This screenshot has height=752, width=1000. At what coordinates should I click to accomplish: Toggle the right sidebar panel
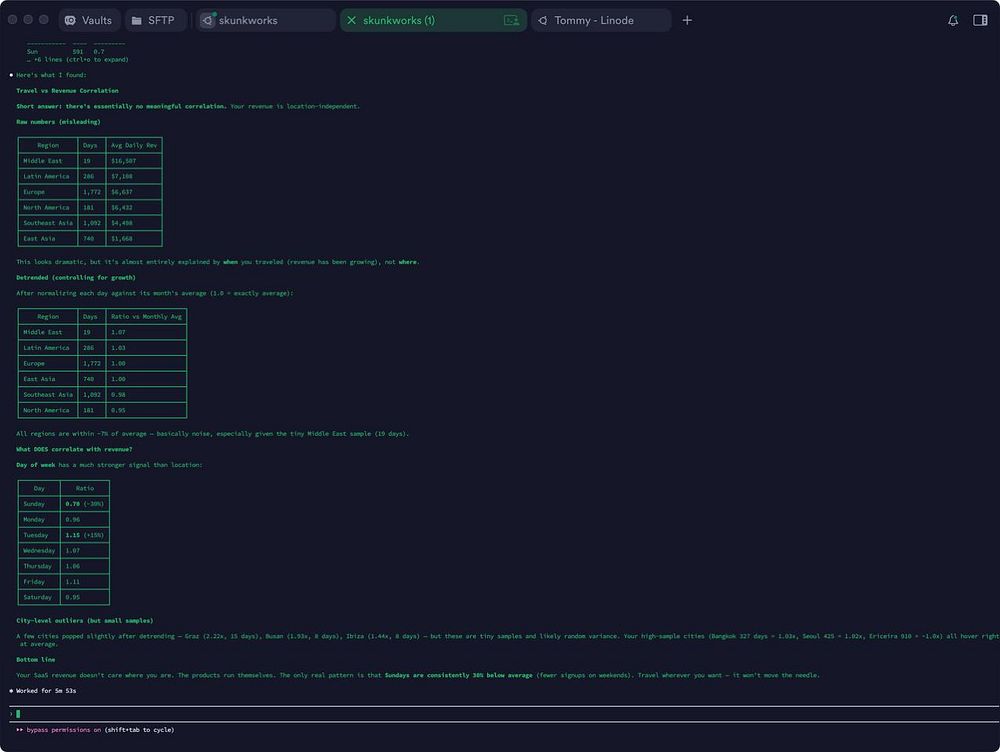980,20
